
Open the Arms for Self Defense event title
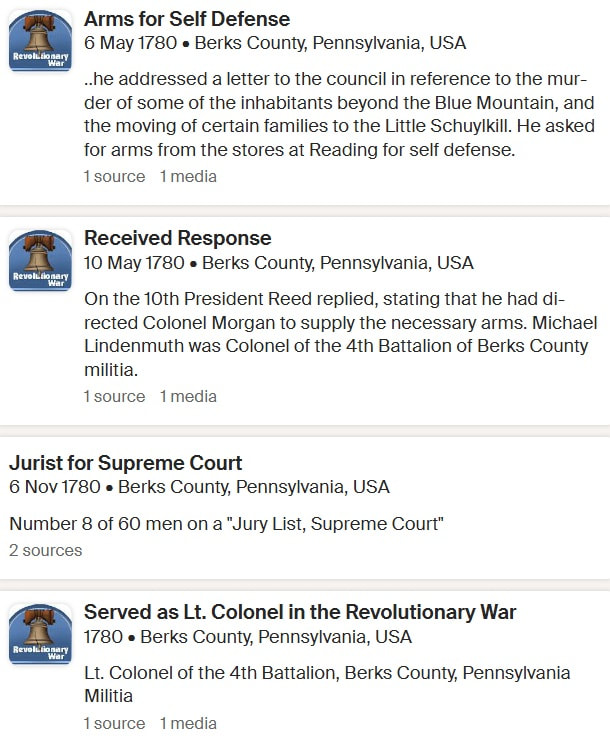pyautogui.click(x=187, y=19)
